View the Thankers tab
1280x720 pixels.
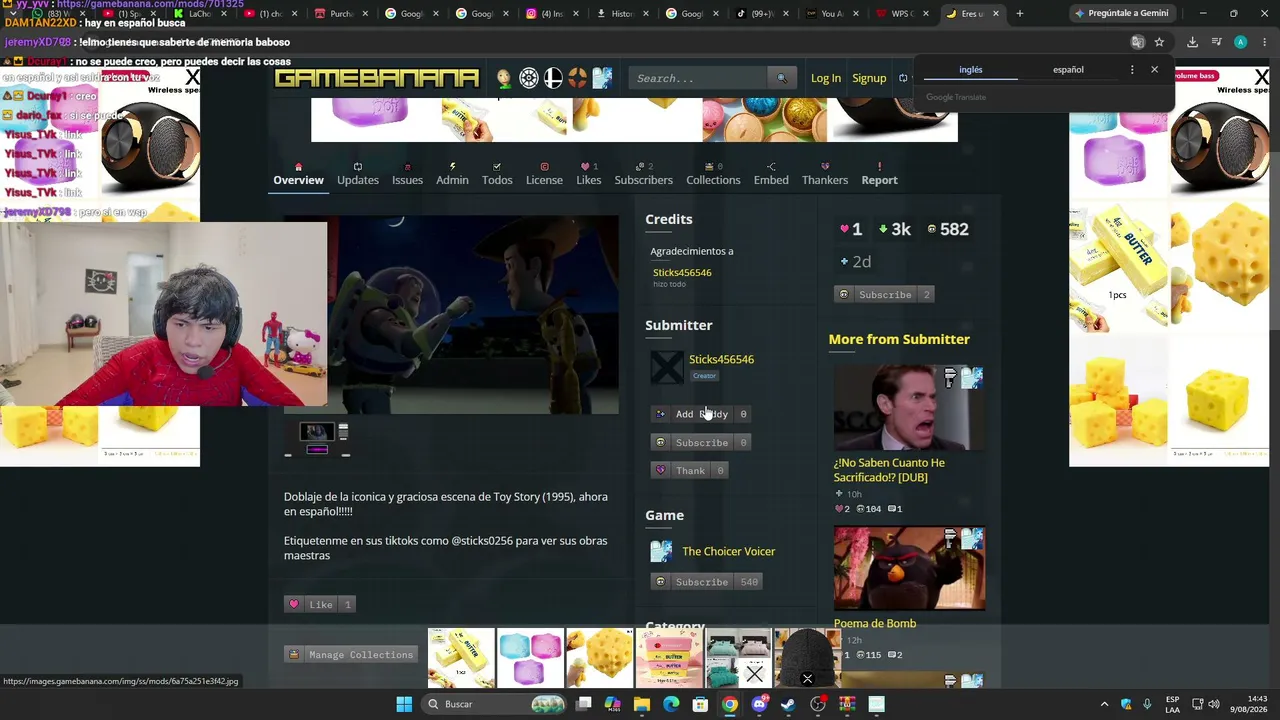point(825,174)
